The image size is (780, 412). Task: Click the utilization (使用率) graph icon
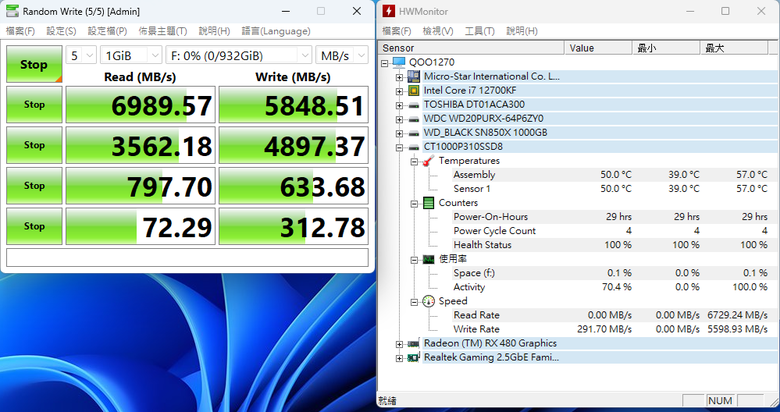point(428,259)
